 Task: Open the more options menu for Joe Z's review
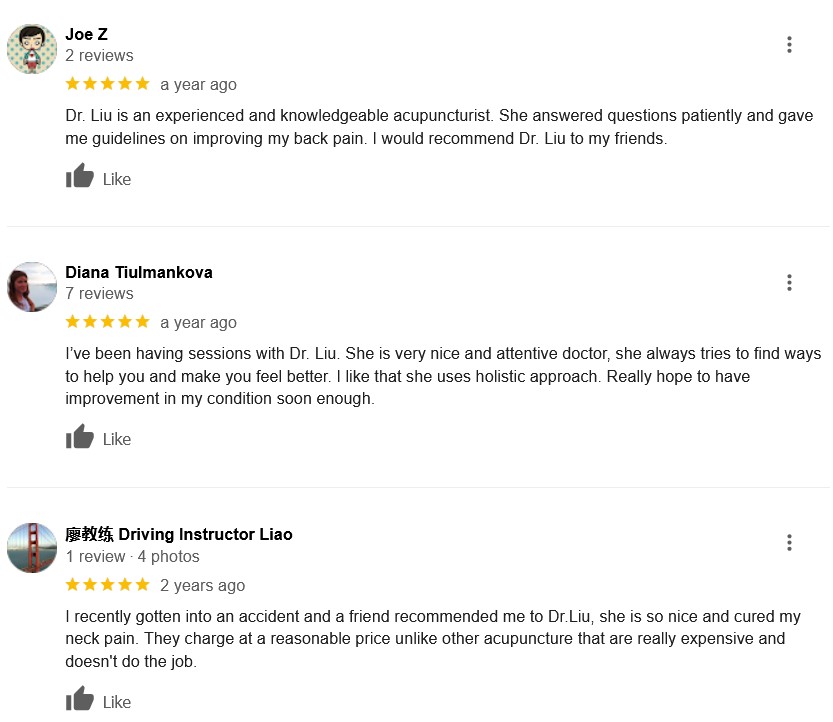tap(789, 45)
